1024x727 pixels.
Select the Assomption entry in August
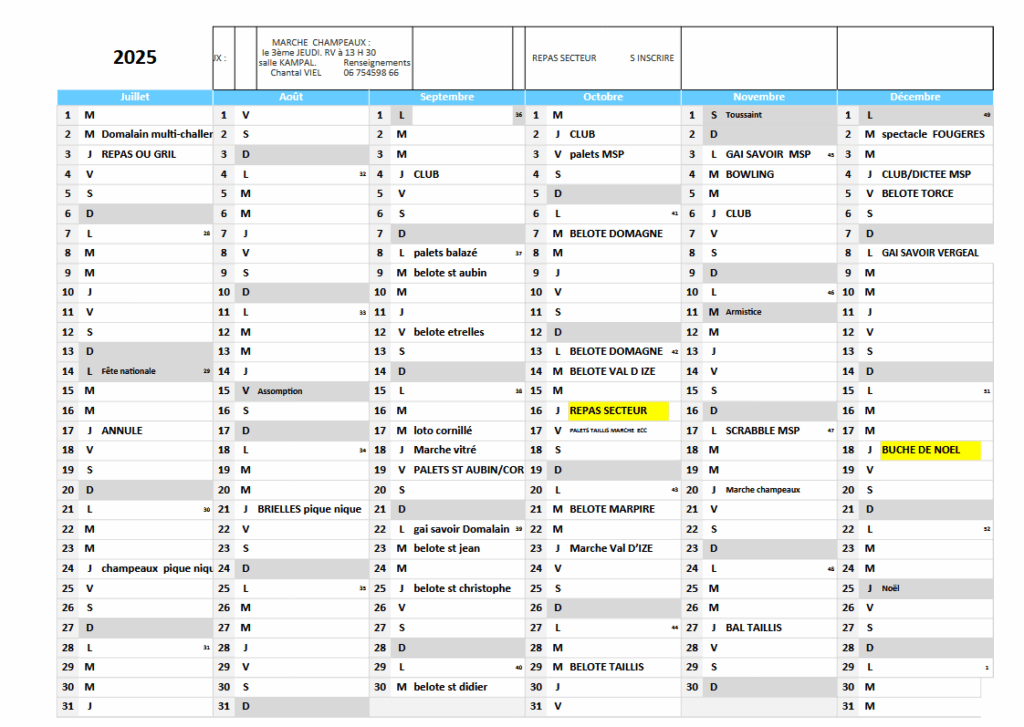(280, 391)
